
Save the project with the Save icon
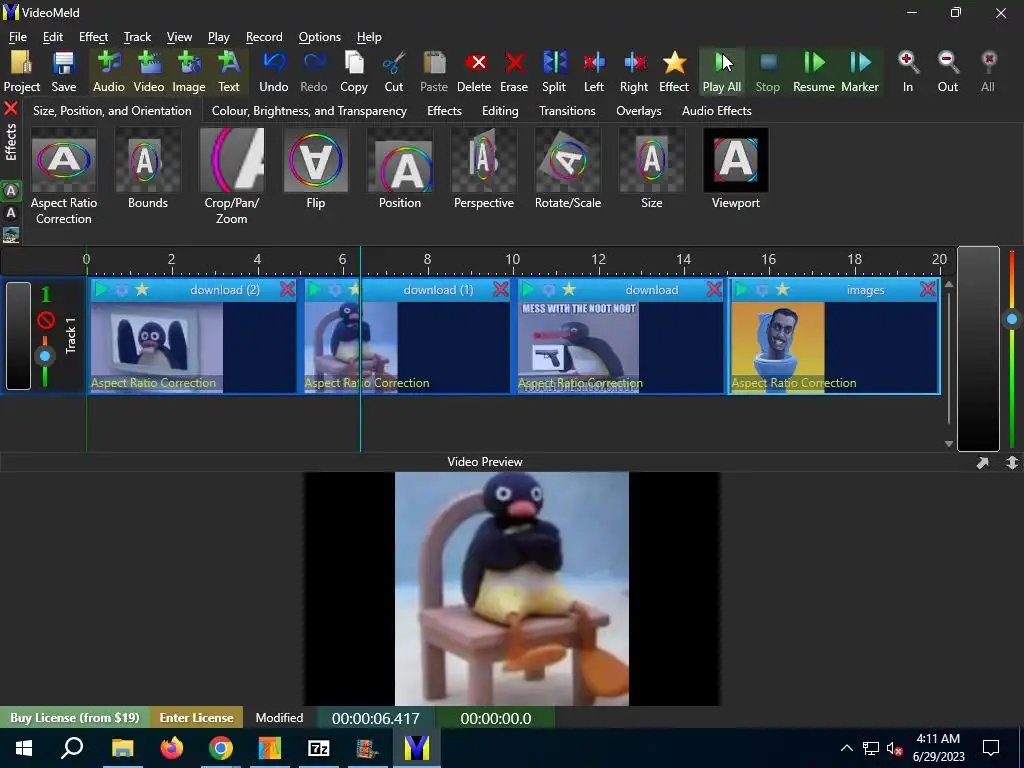(63, 71)
